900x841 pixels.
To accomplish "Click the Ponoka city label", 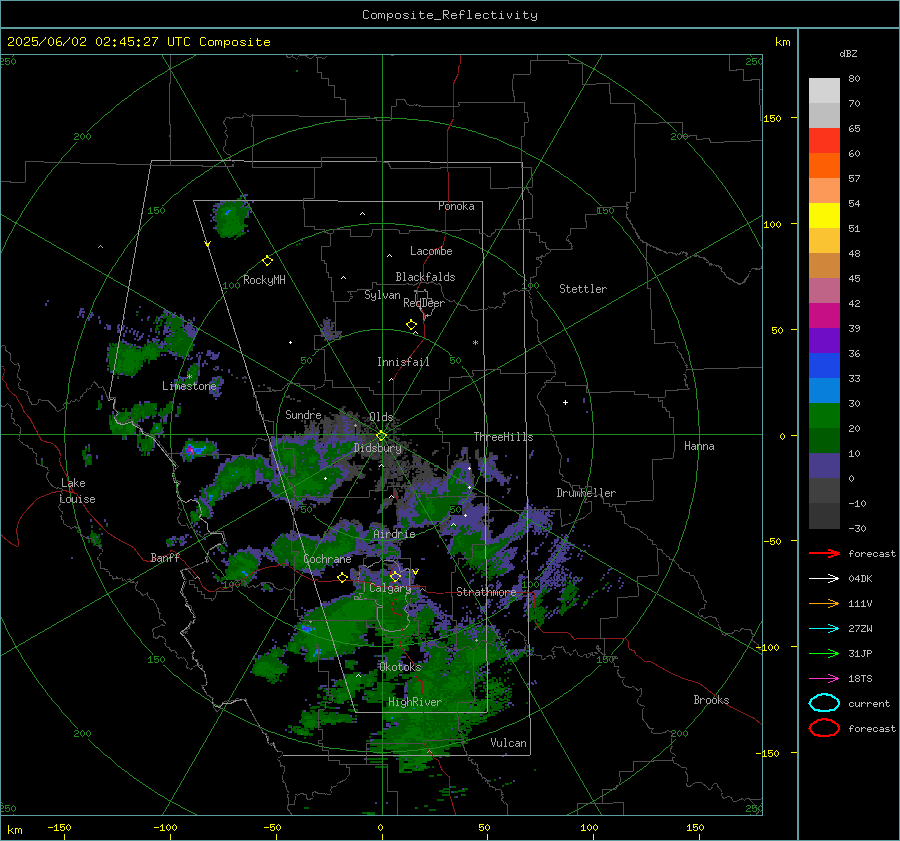I will coord(456,206).
